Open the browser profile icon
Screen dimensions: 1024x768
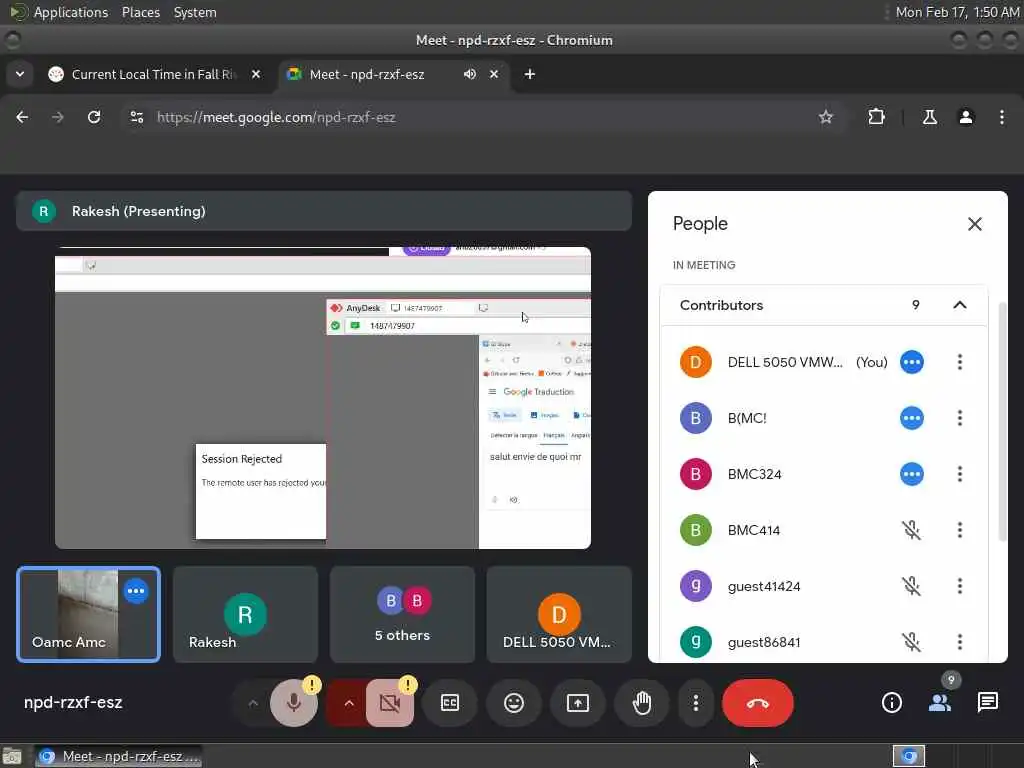tap(966, 117)
